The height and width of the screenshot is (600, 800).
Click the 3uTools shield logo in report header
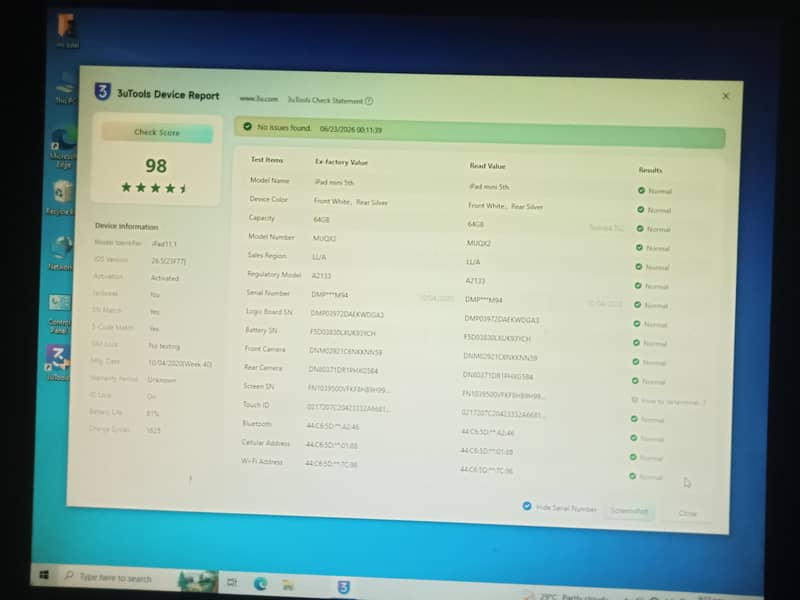point(103,92)
